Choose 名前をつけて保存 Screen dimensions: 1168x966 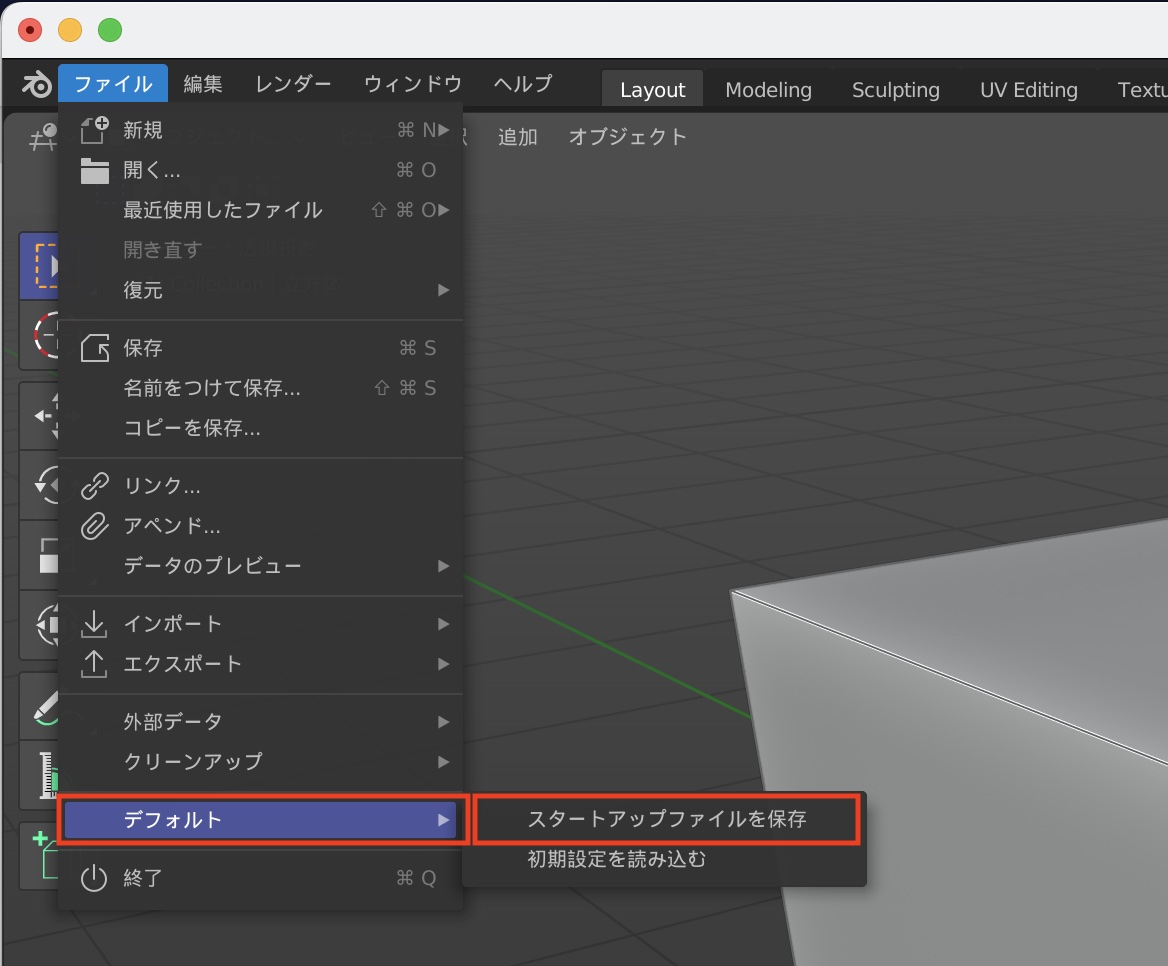point(212,388)
